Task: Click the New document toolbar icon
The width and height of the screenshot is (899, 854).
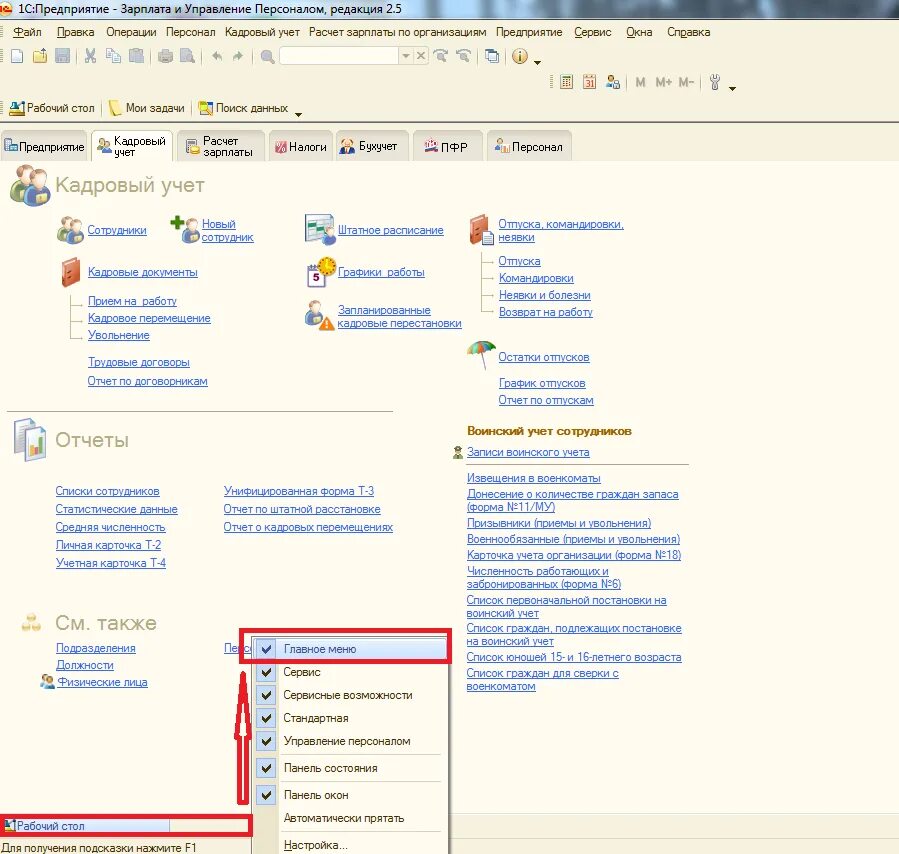Action: coord(17,56)
